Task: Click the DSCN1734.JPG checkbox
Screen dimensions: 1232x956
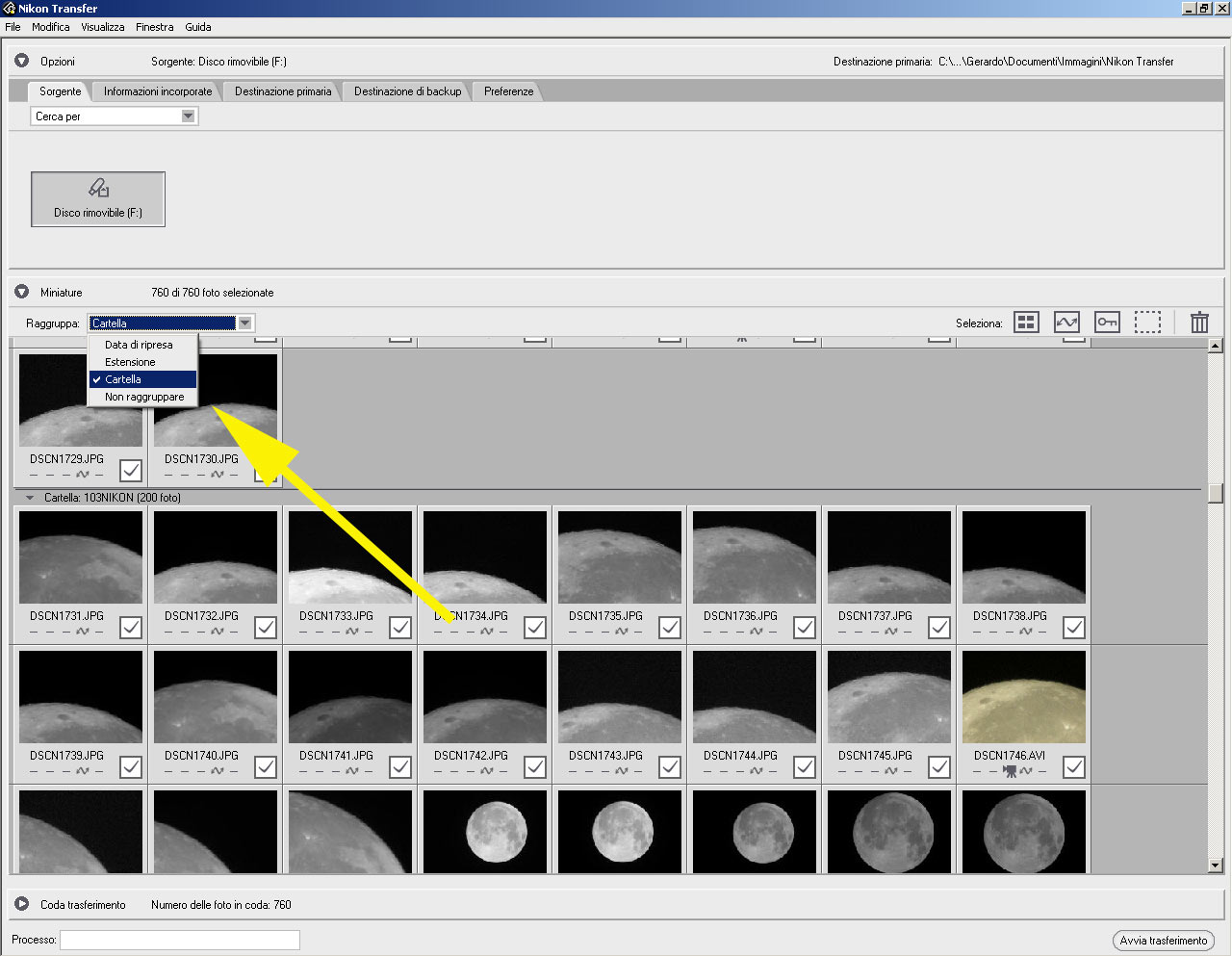Action: [x=535, y=628]
